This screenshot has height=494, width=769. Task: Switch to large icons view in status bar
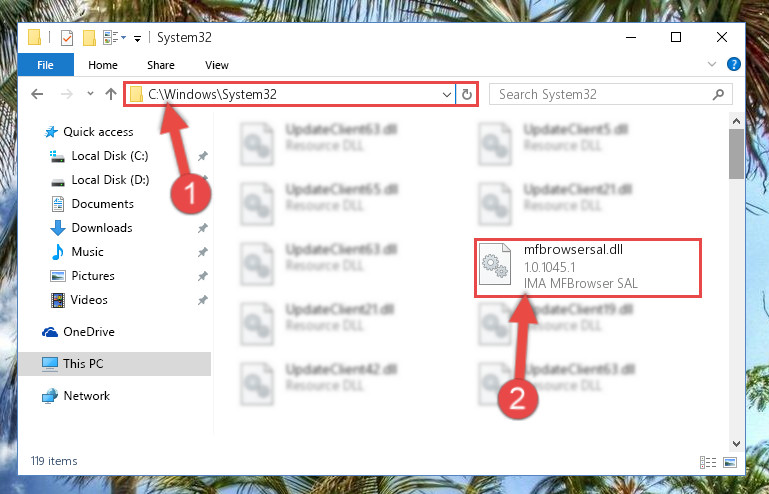tap(730, 462)
